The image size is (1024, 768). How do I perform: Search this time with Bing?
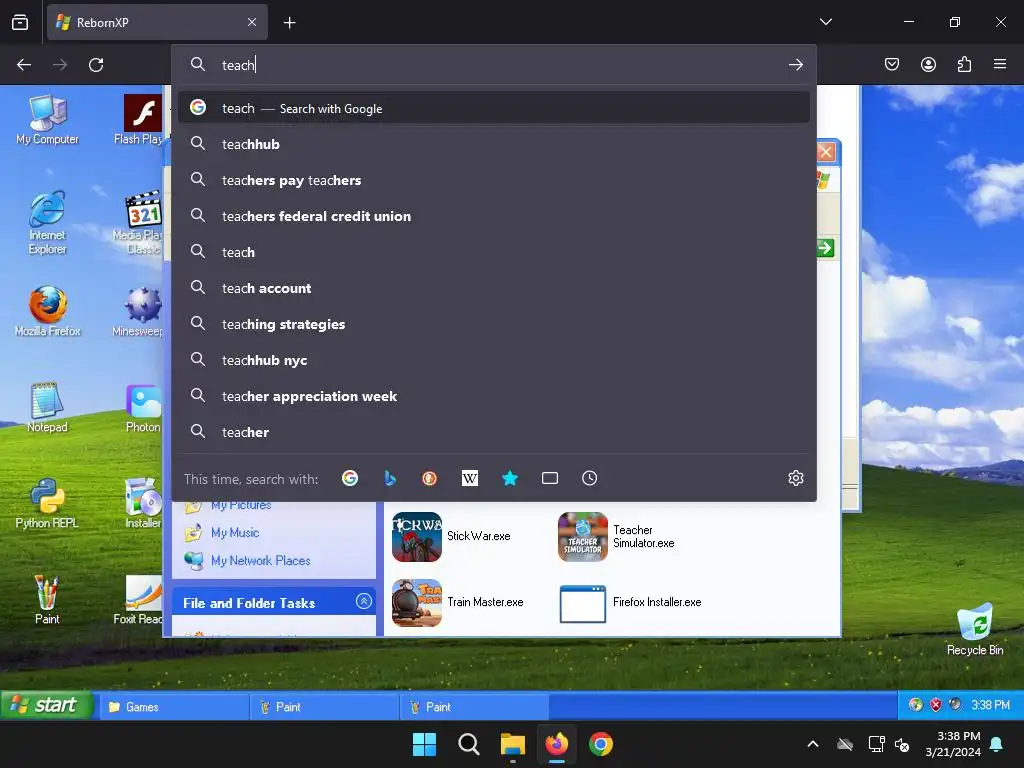point(390,478)
